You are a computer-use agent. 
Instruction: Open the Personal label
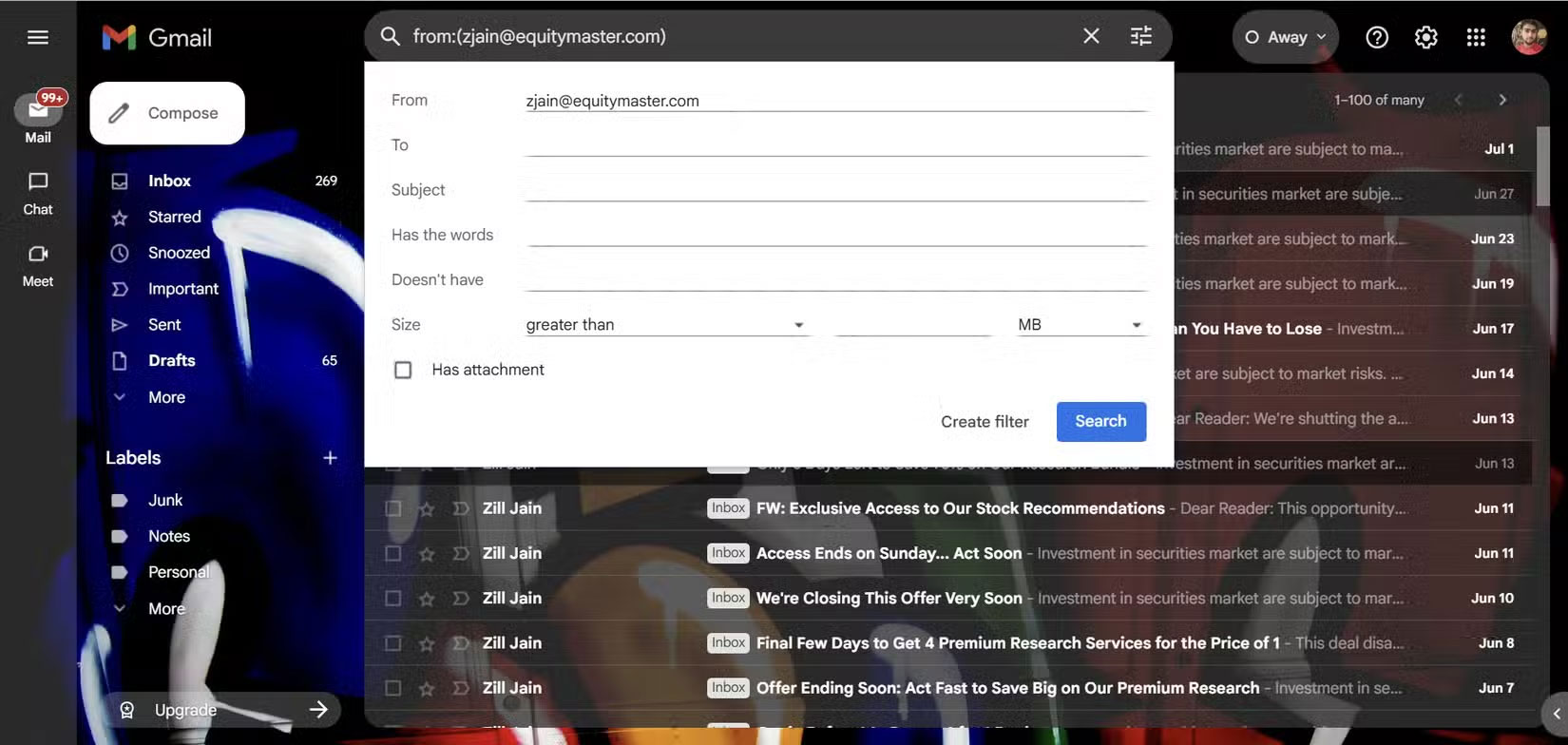point(179,572)
